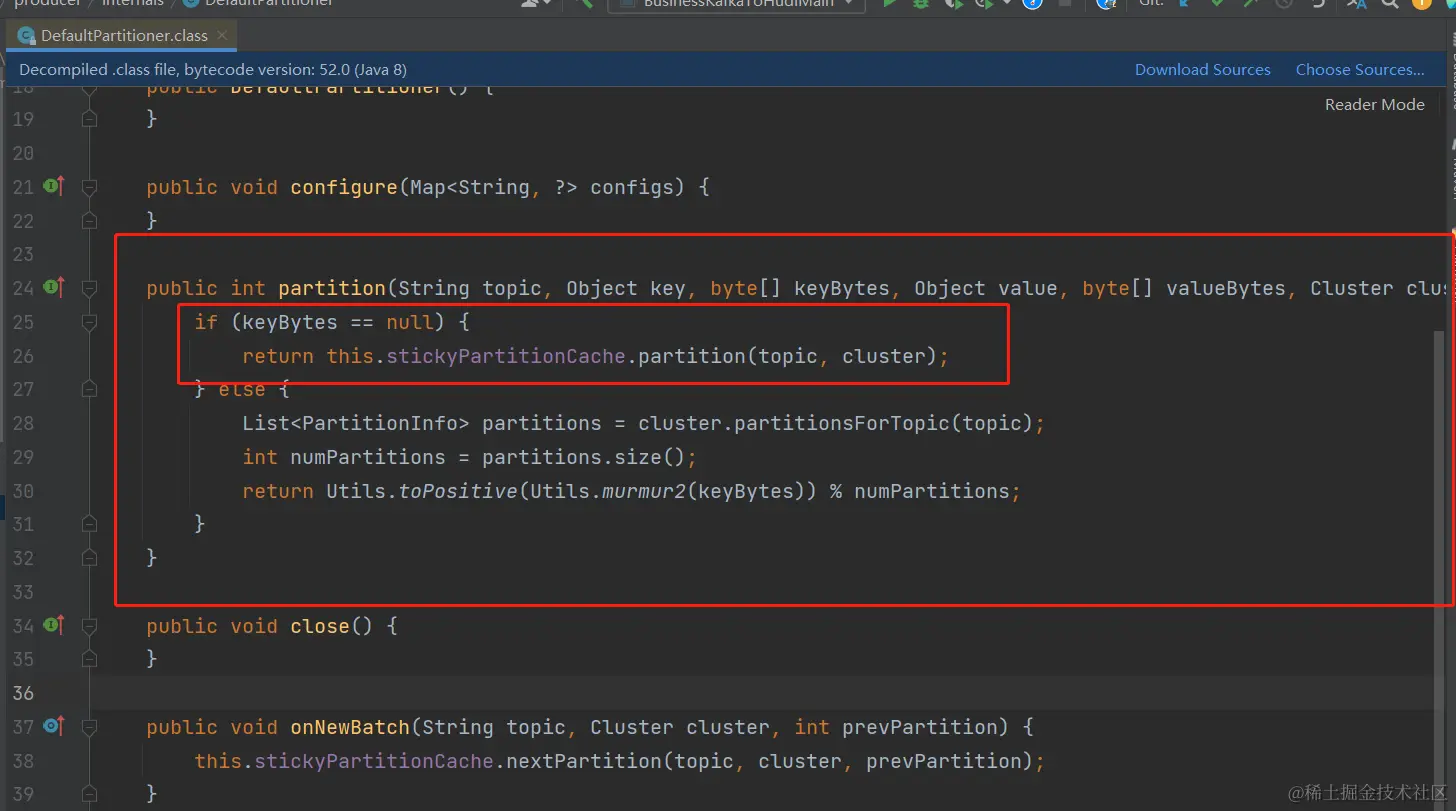
Task: Click 'PartitionInfo' type on line 28
Action: [379, 423]
